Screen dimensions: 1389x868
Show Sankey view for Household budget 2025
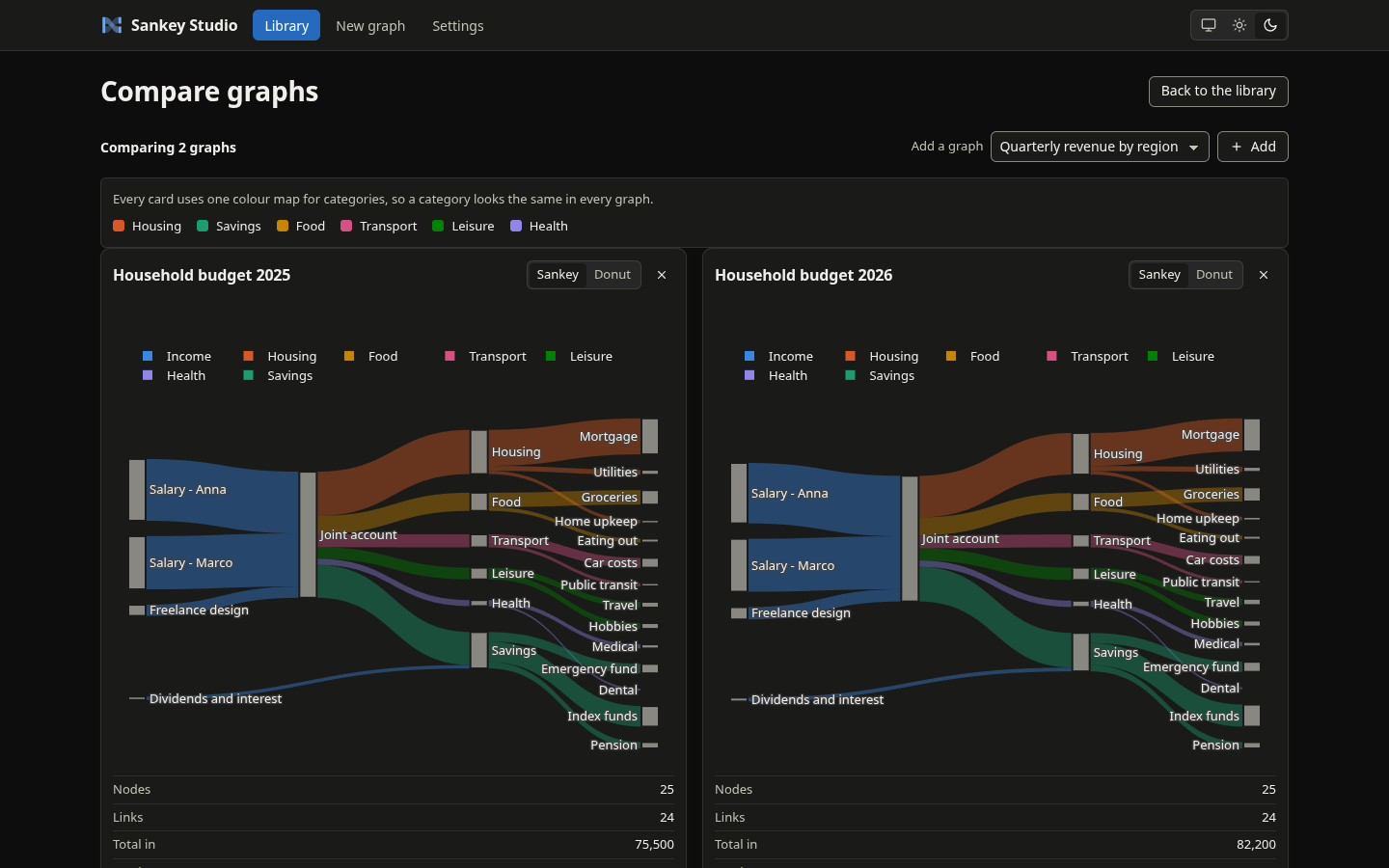(x=558, y=275)
